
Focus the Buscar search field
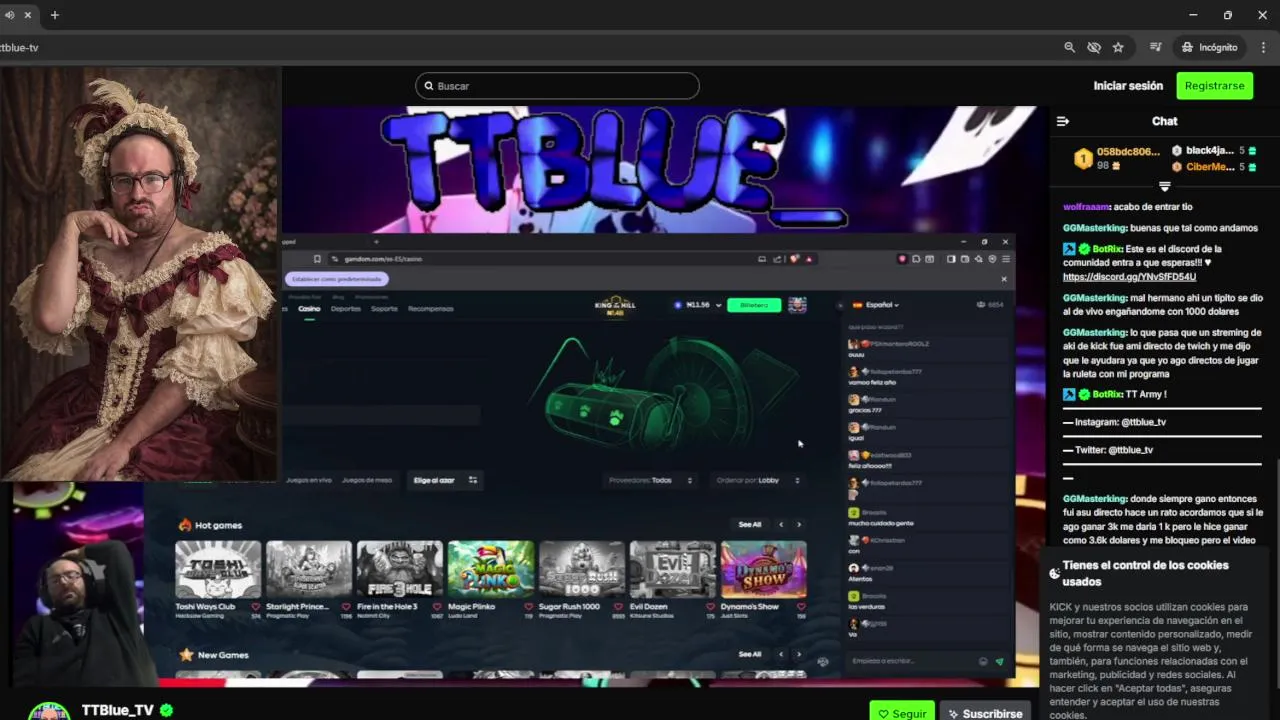[x=557, y=86]
